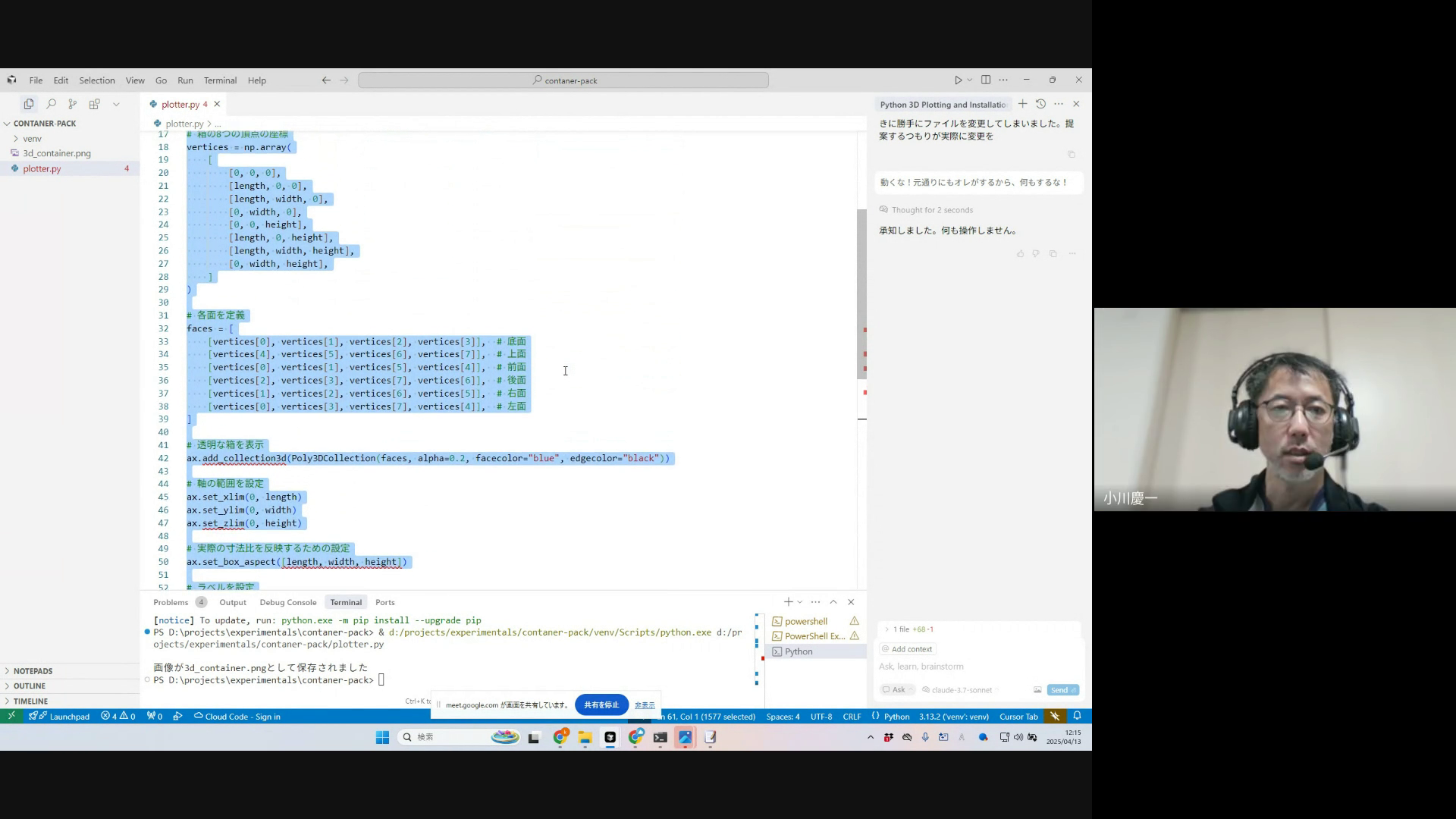Screen dimensions: 1456x819
Task: Open the Search view in the sidebar
Action: click(51, 104)
